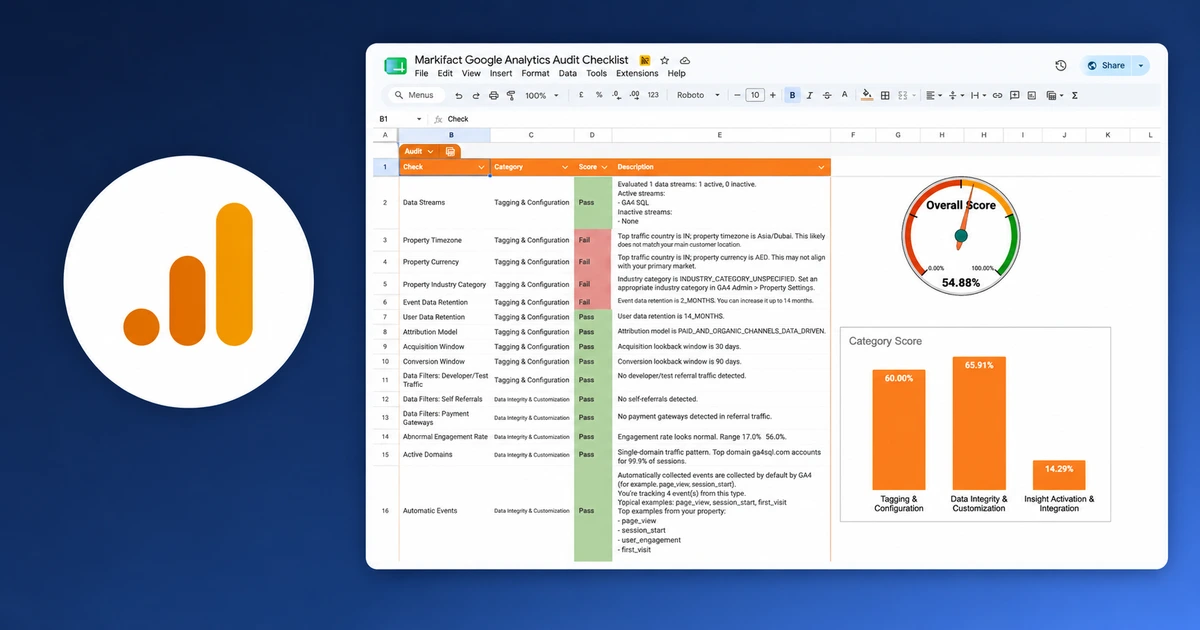1200x630 pixels.
Task: Open the Help menu
Action: [676, 74]
